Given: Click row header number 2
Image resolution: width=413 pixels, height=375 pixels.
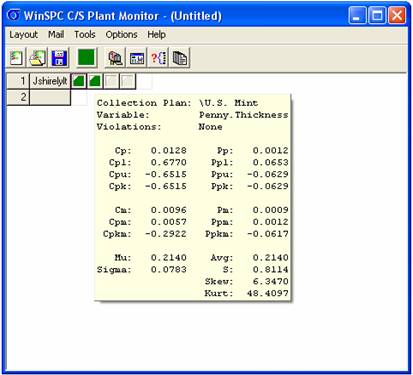Looking at the screenshot, I should click(18, 97).
